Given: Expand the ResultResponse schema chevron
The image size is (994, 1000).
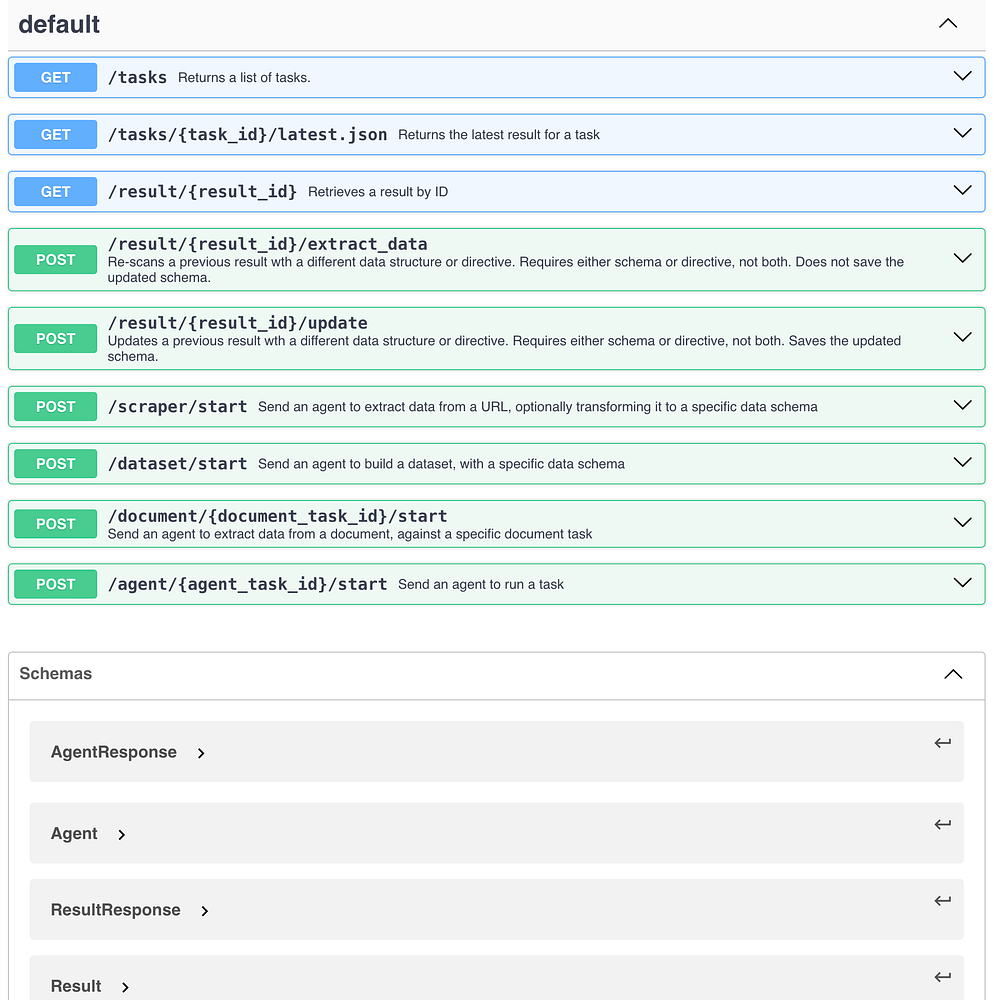Looking at the screenshot, I should (205, 911).
